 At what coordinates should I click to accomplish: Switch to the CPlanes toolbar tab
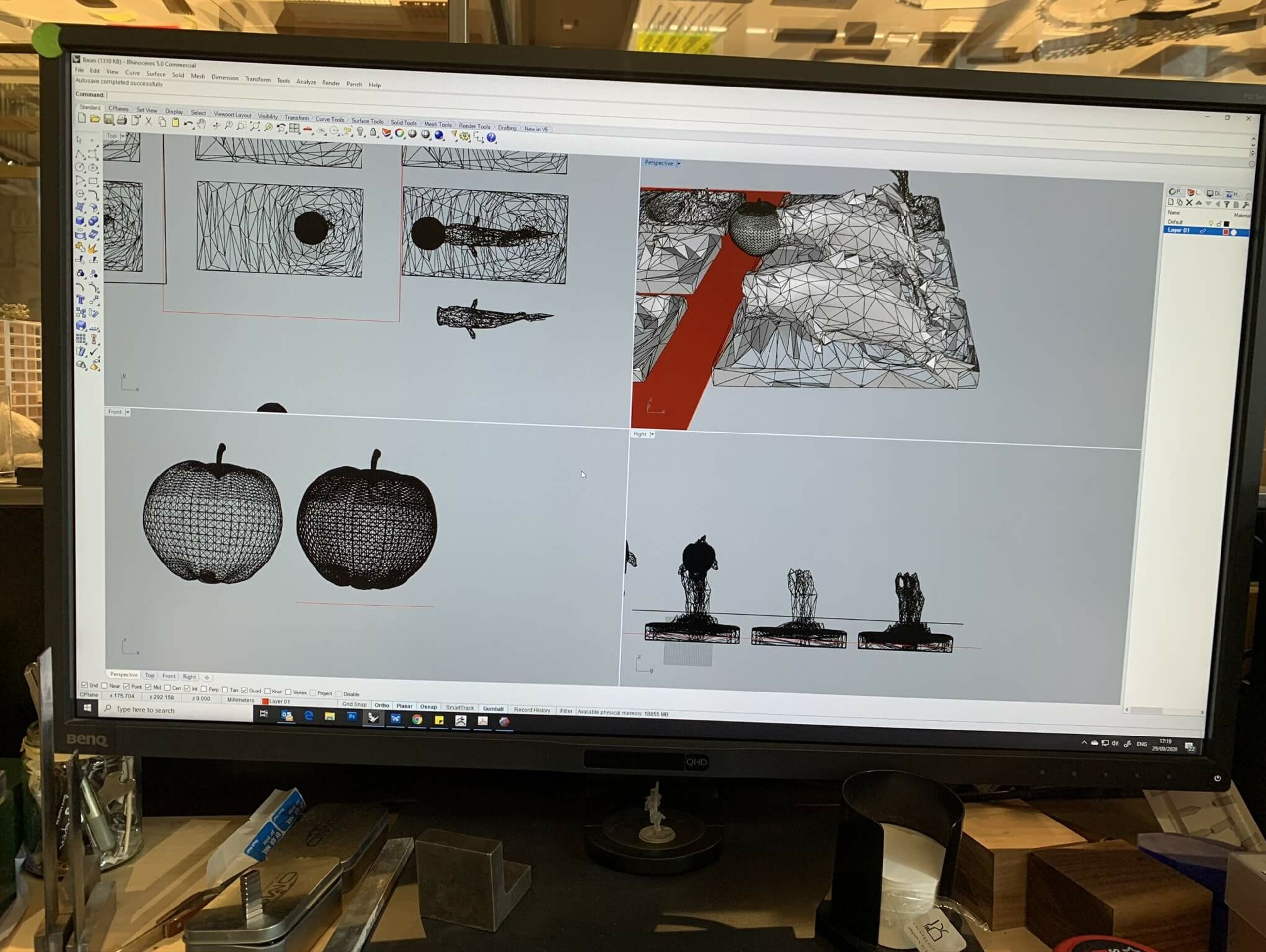click(x=119, y=108)
